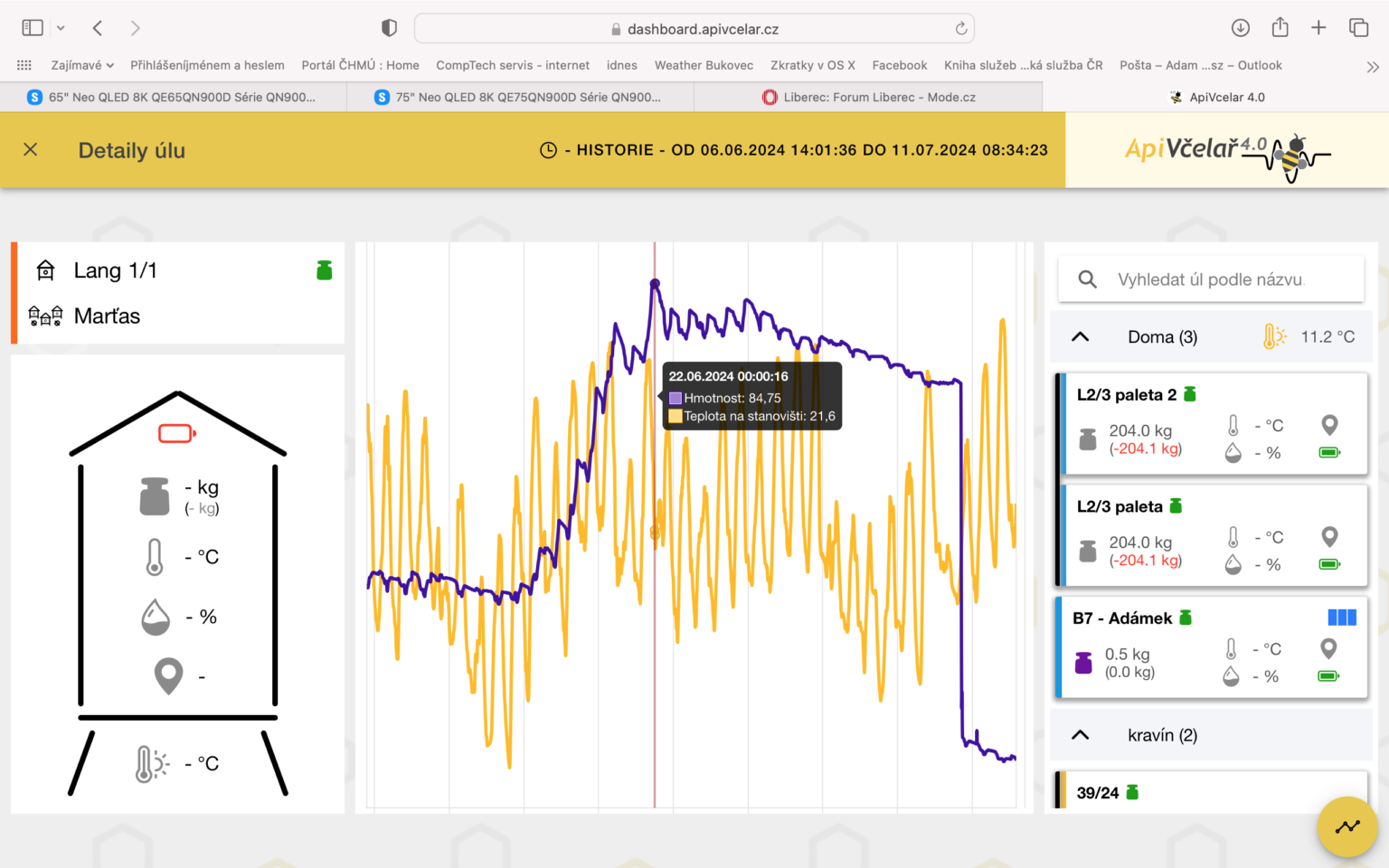Open the Zajímavé bookmarks dropdown
This screenshot has height=868, width=1389.
[x=82, y=65]
